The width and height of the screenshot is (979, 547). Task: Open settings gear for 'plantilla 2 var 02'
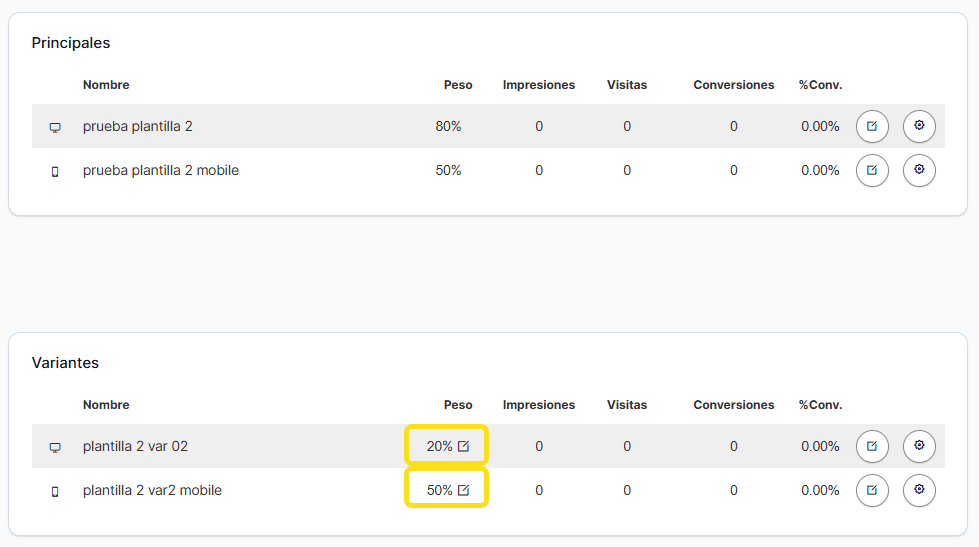[x=919, y=447]
